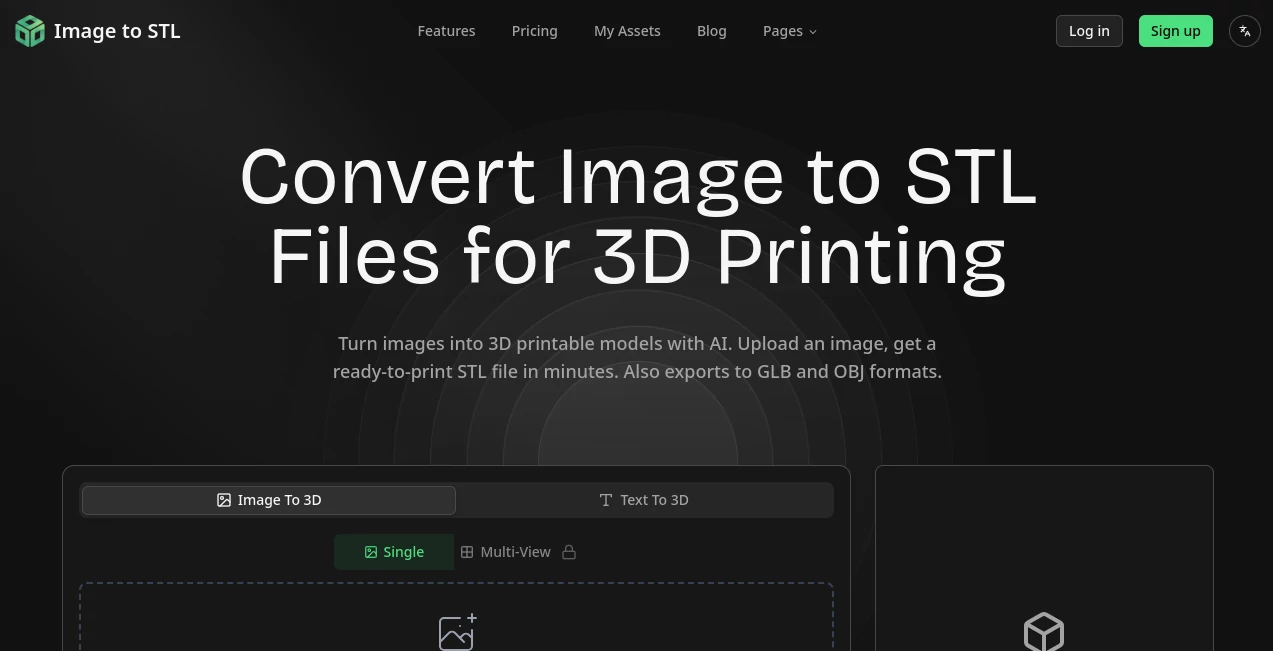Click the picture icon inside Single button
1273x651 pixels.
(x=370, y=552)
